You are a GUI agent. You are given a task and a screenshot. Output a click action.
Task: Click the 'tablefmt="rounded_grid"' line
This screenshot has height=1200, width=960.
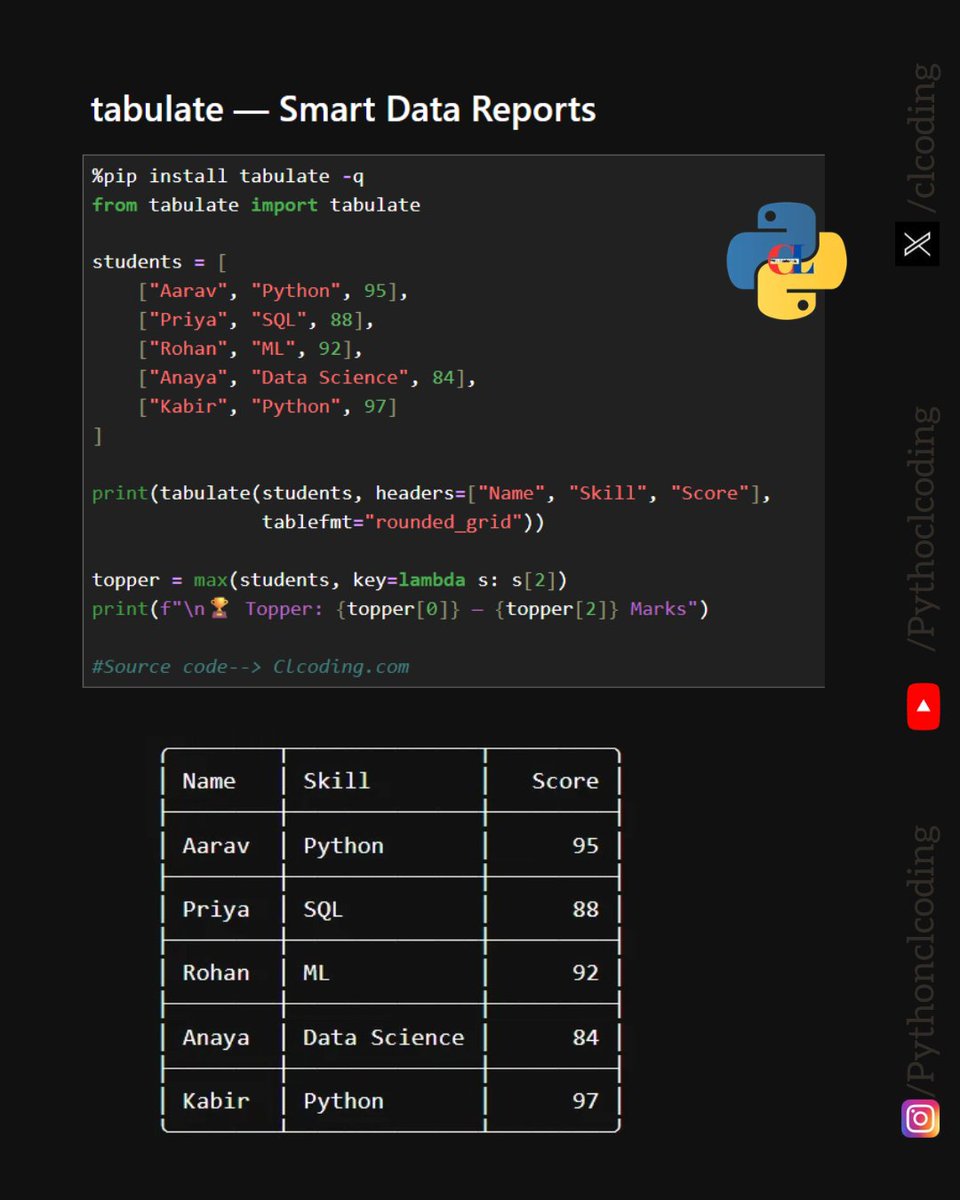tap(403, 522)
